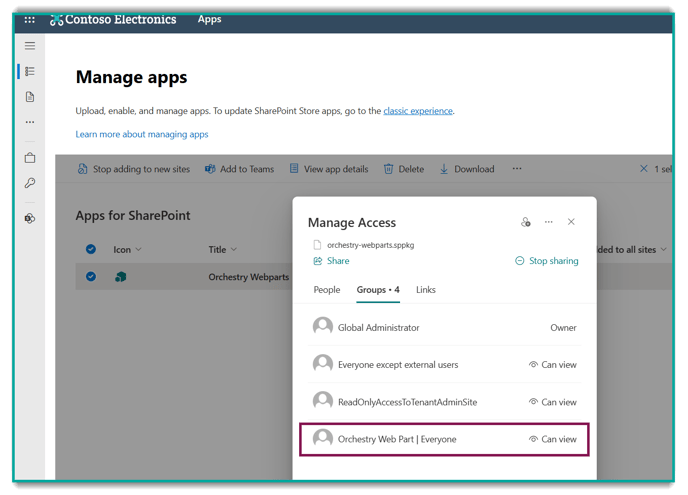Switch to the Links tab

pyautogui.click(x=426, y=290)
